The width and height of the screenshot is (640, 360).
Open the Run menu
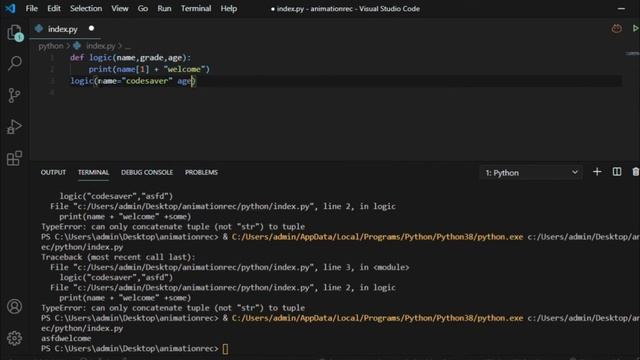pyautogui.click(x=164, y=9)
